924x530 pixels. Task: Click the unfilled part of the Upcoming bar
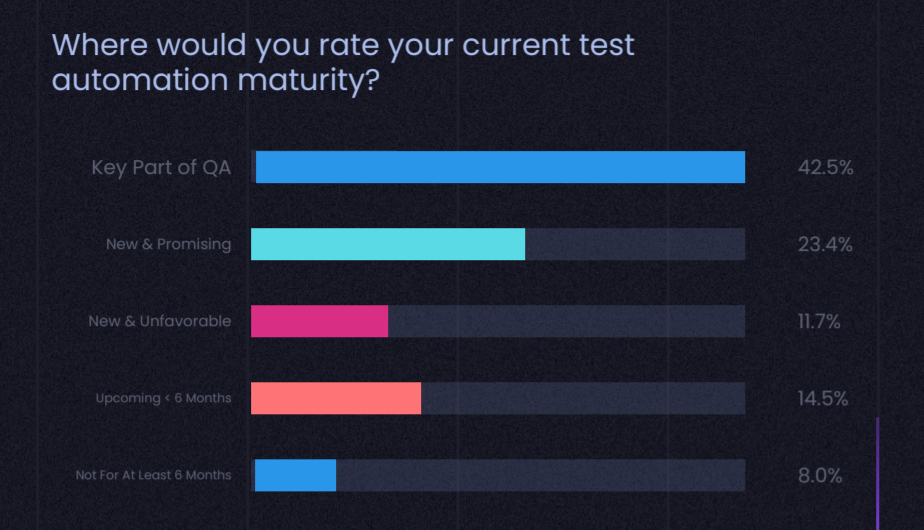pos(583,398)
